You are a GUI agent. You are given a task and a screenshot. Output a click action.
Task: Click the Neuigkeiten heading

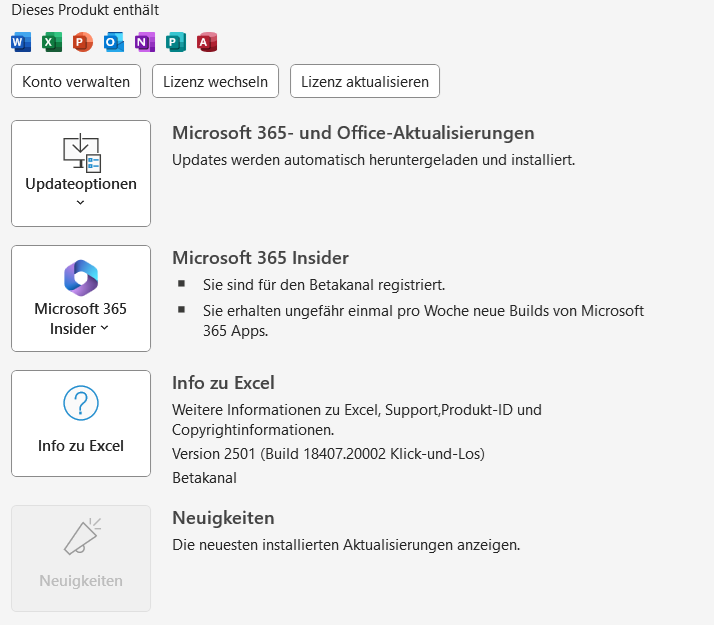coord(223,518)
